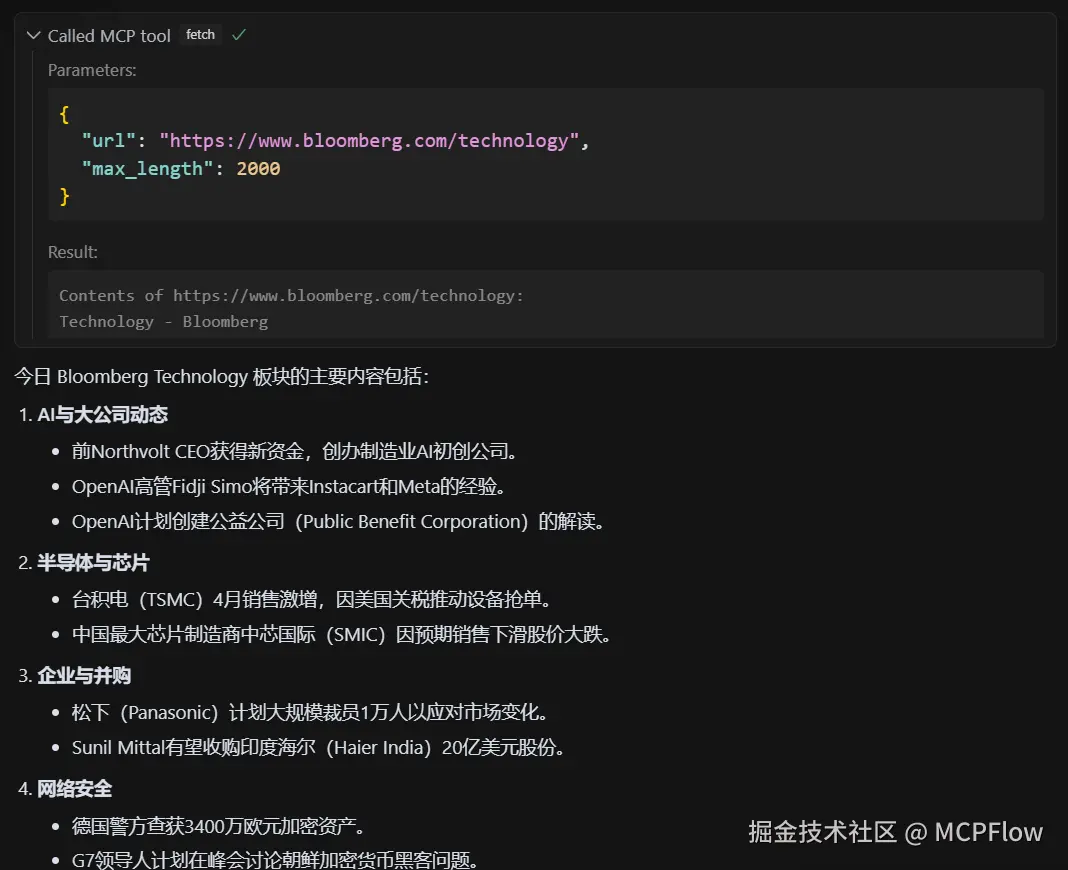
Task: Click the bullet about 中芯国际 (SMIC)
Action: (341, 635)
